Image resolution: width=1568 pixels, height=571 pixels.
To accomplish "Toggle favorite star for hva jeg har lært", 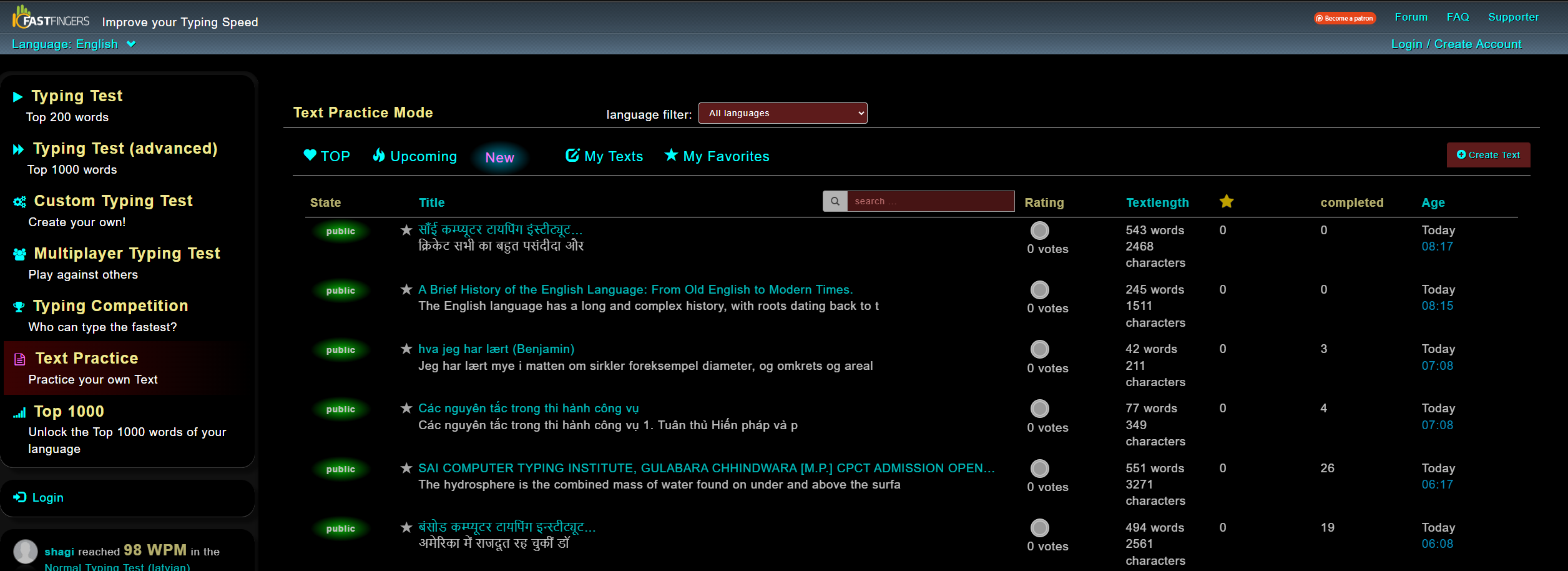I will click(x=406, y=349).
